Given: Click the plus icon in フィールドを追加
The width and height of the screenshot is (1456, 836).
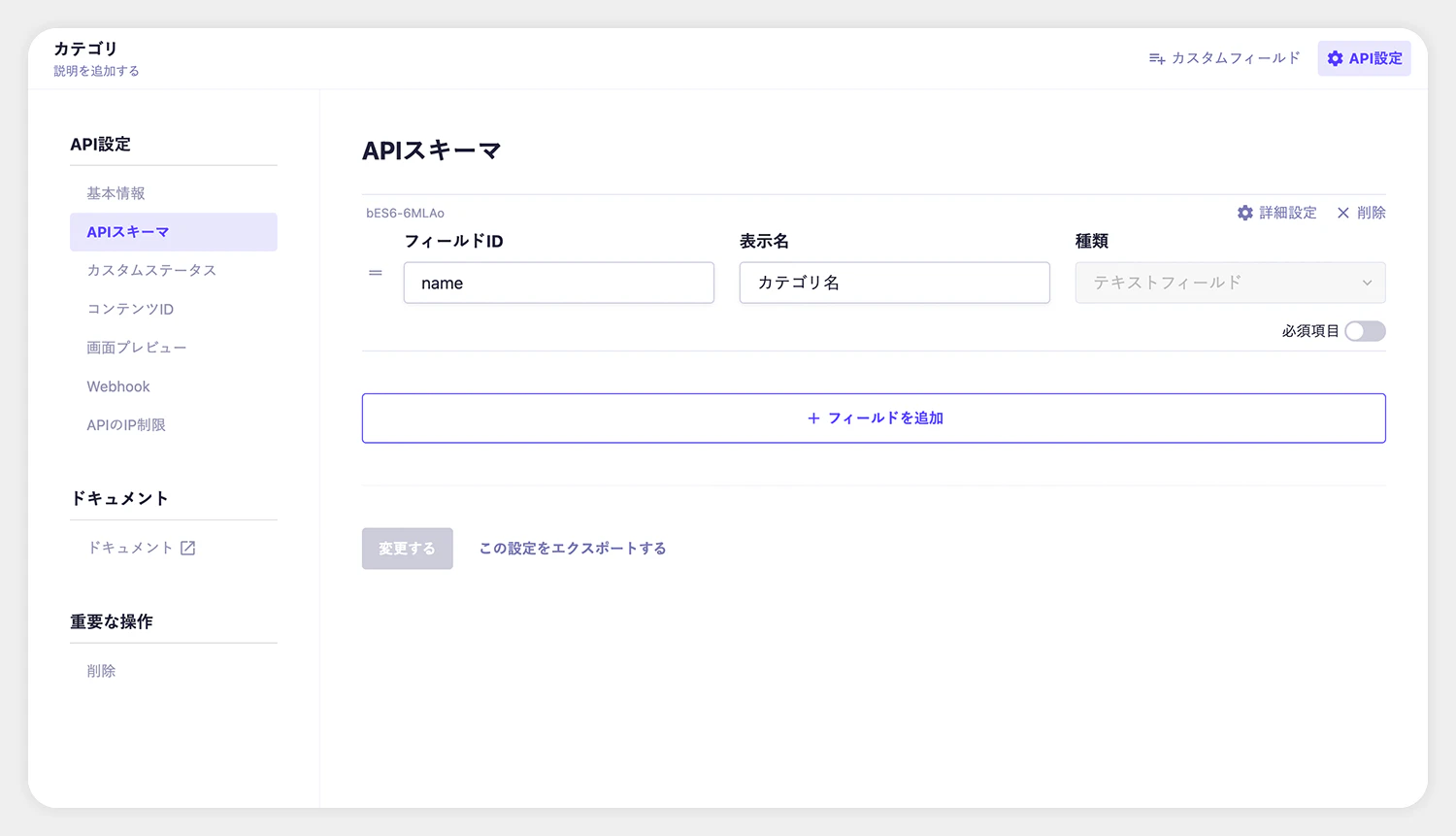Looking at the screenshot, I should coord(812,418).
